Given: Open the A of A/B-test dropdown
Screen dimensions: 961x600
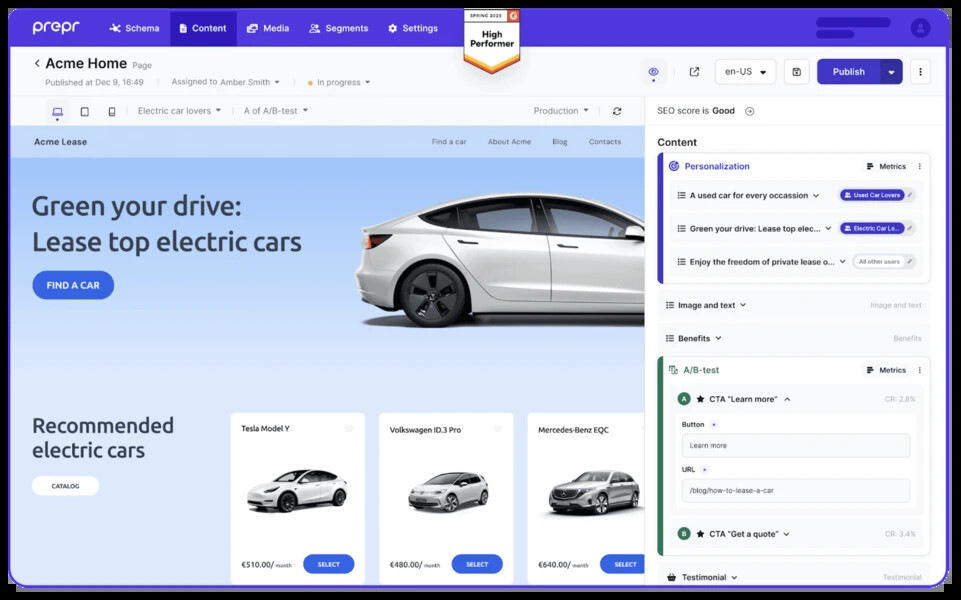Looking at the screenshot, I should pos(276,111).
